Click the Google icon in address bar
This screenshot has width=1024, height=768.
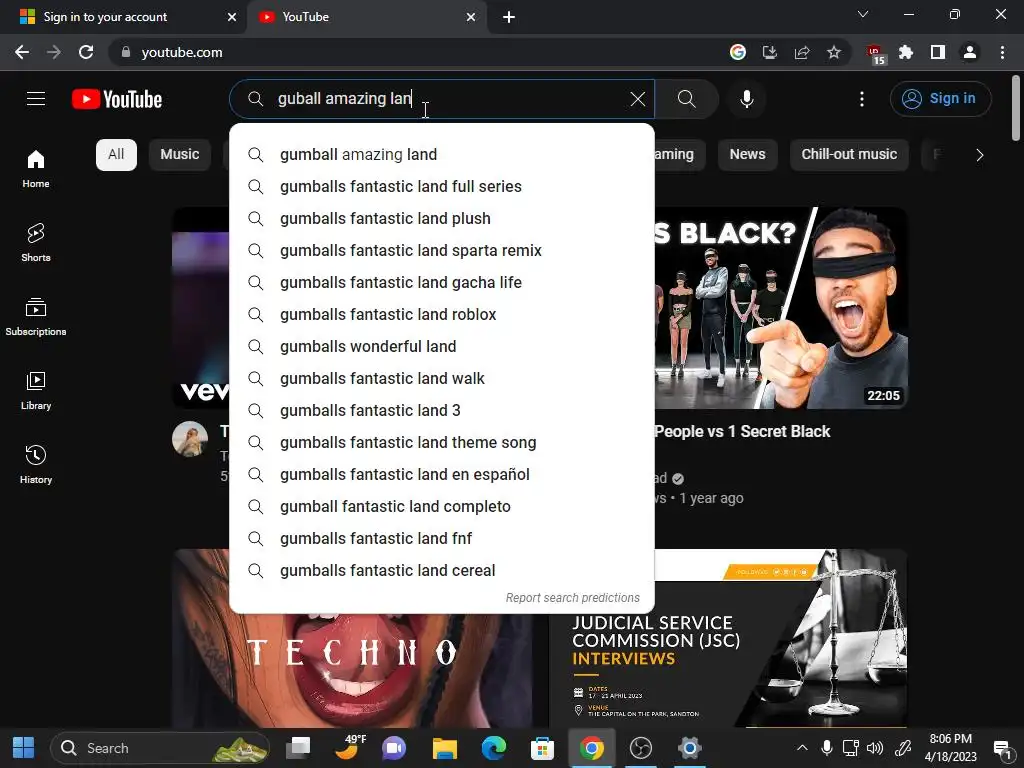point(738,52)
